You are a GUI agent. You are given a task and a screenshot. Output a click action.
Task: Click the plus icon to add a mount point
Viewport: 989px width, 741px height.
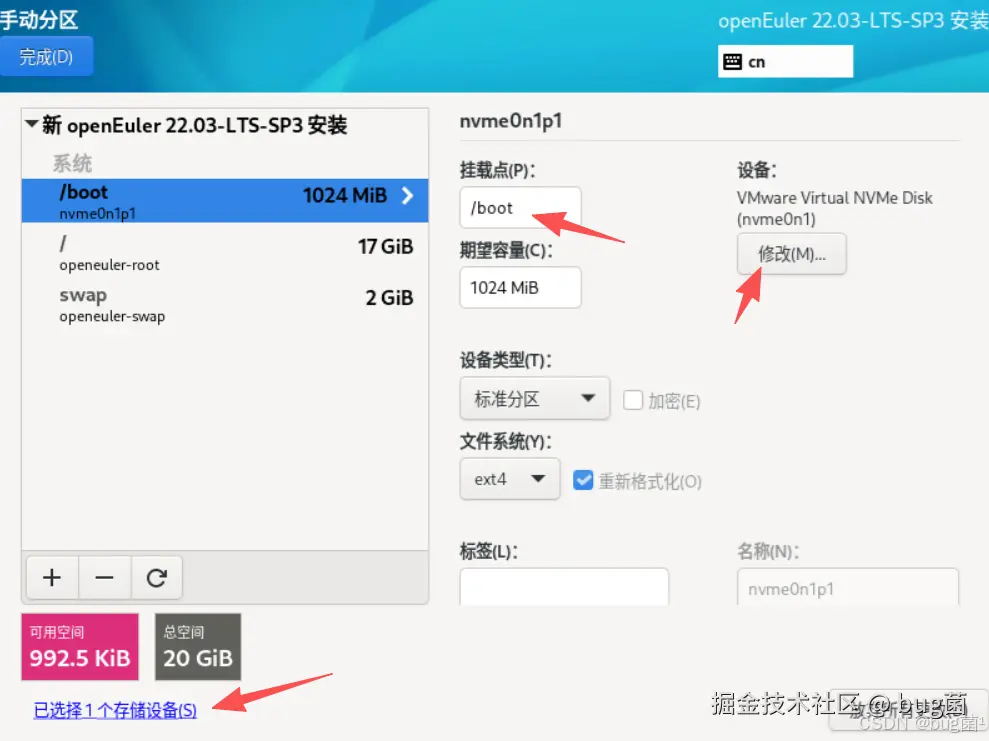[x=52, y=577]
